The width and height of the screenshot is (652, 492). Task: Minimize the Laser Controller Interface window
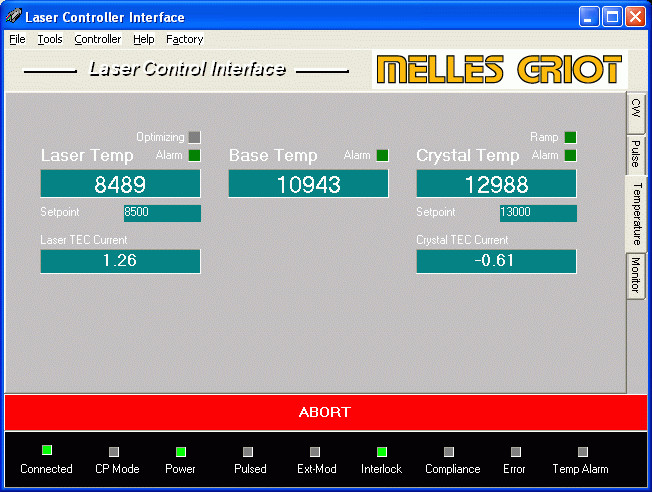589,17
